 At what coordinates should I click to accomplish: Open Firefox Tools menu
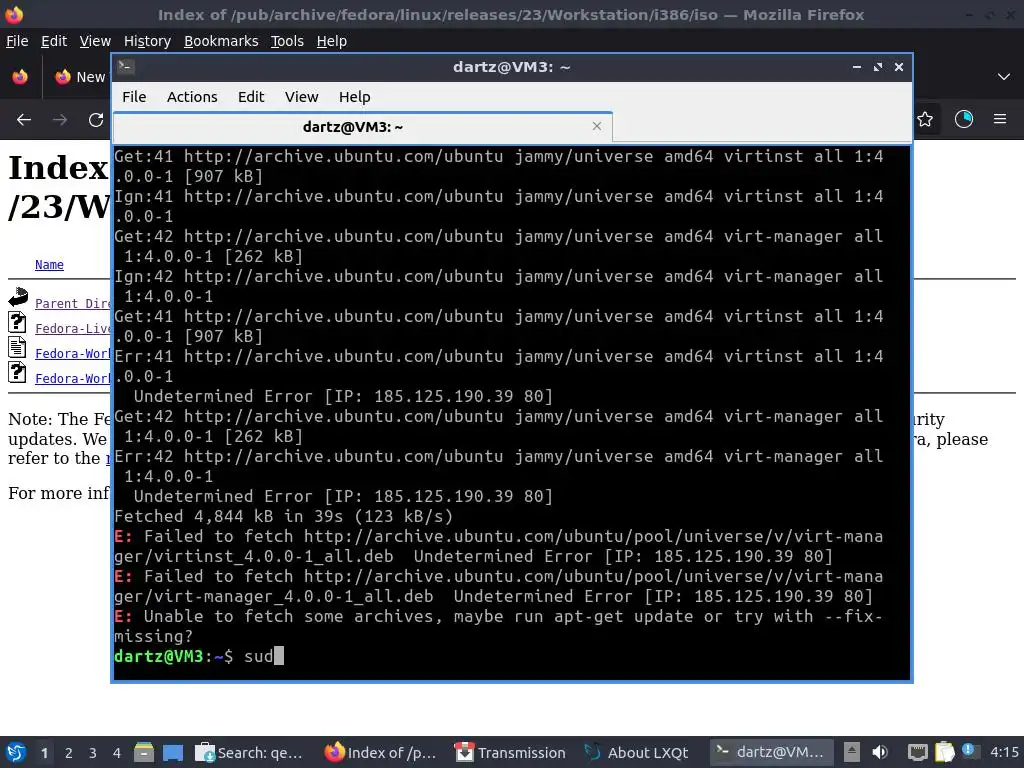pos(287,41)
